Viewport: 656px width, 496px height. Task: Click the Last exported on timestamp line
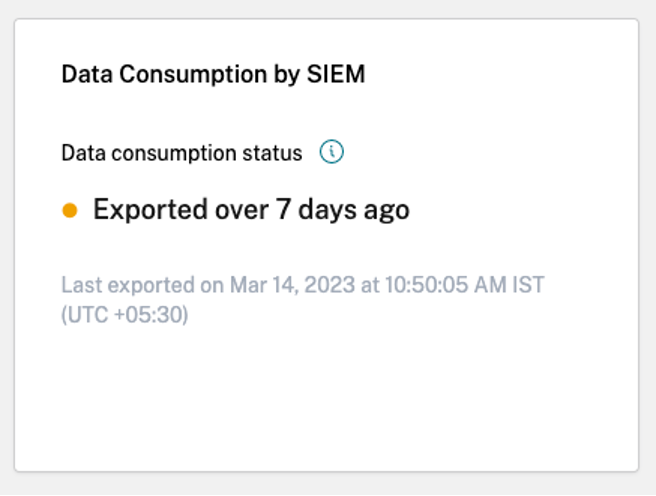pyautogui.click(x=302, y=285)
